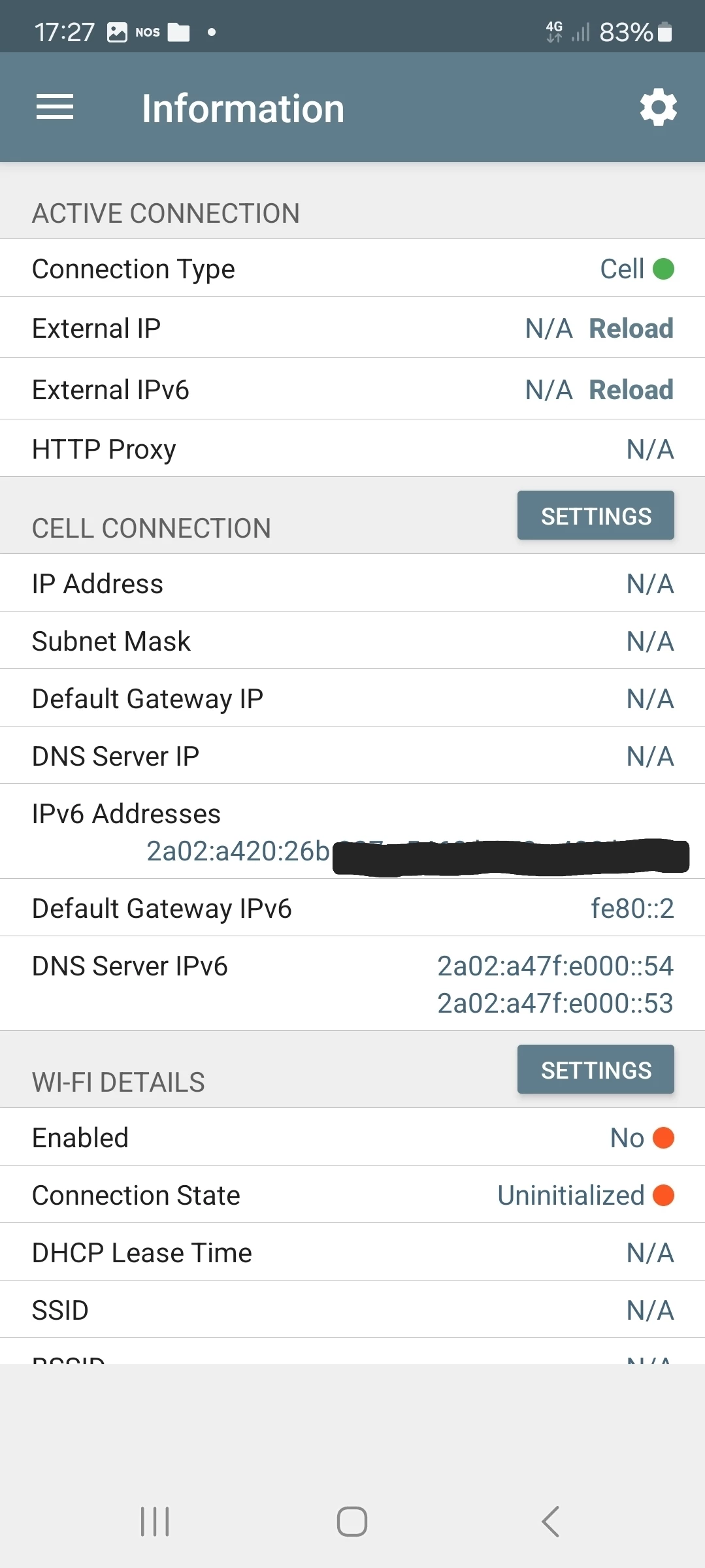This screenshot has width=705, height=1568.
Task: Reload the External IP value
Action: click(631, 328)
